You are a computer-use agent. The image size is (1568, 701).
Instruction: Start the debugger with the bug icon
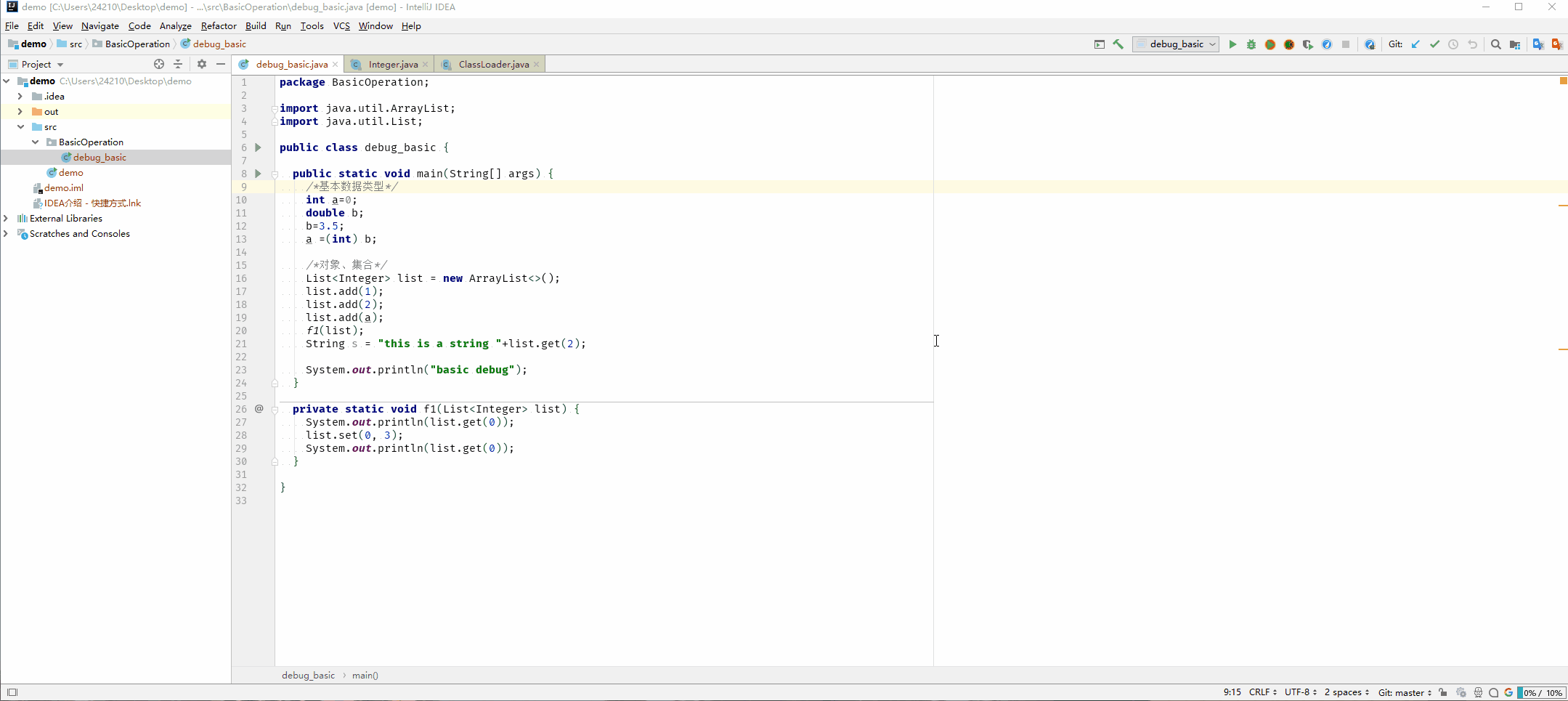(1251, 44)
